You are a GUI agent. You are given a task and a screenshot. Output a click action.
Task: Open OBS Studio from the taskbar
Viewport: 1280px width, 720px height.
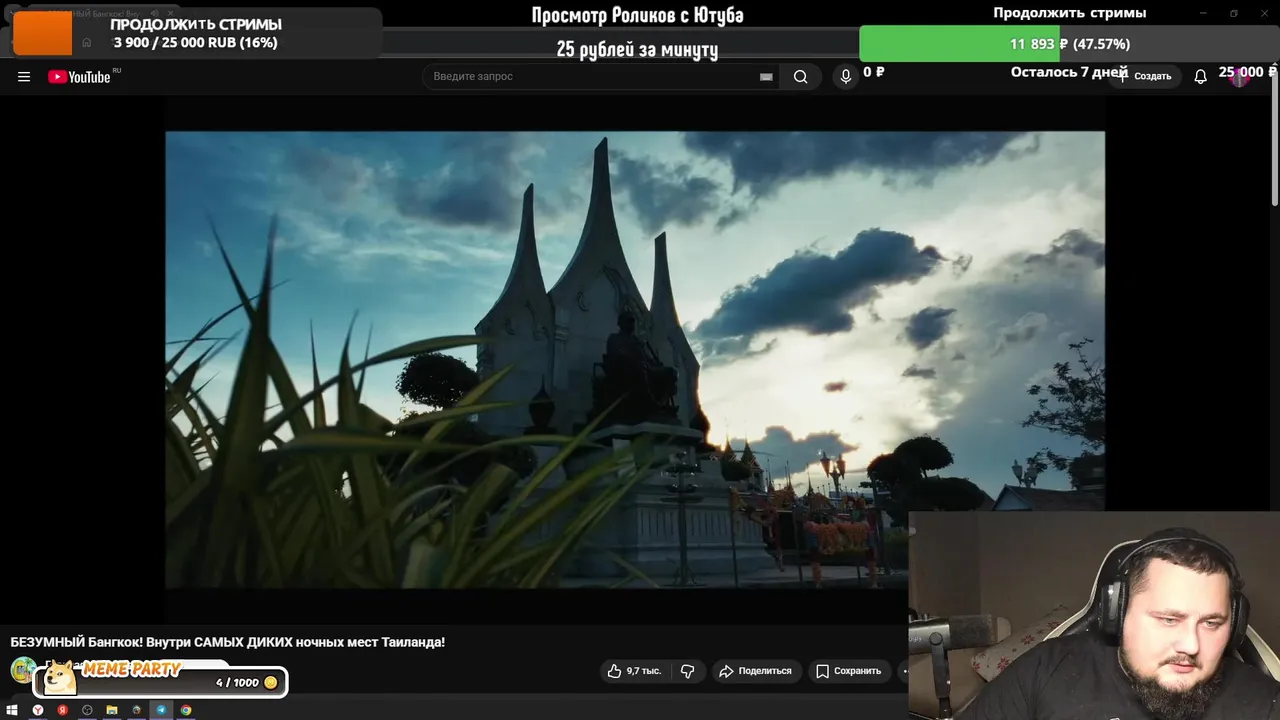87,710
